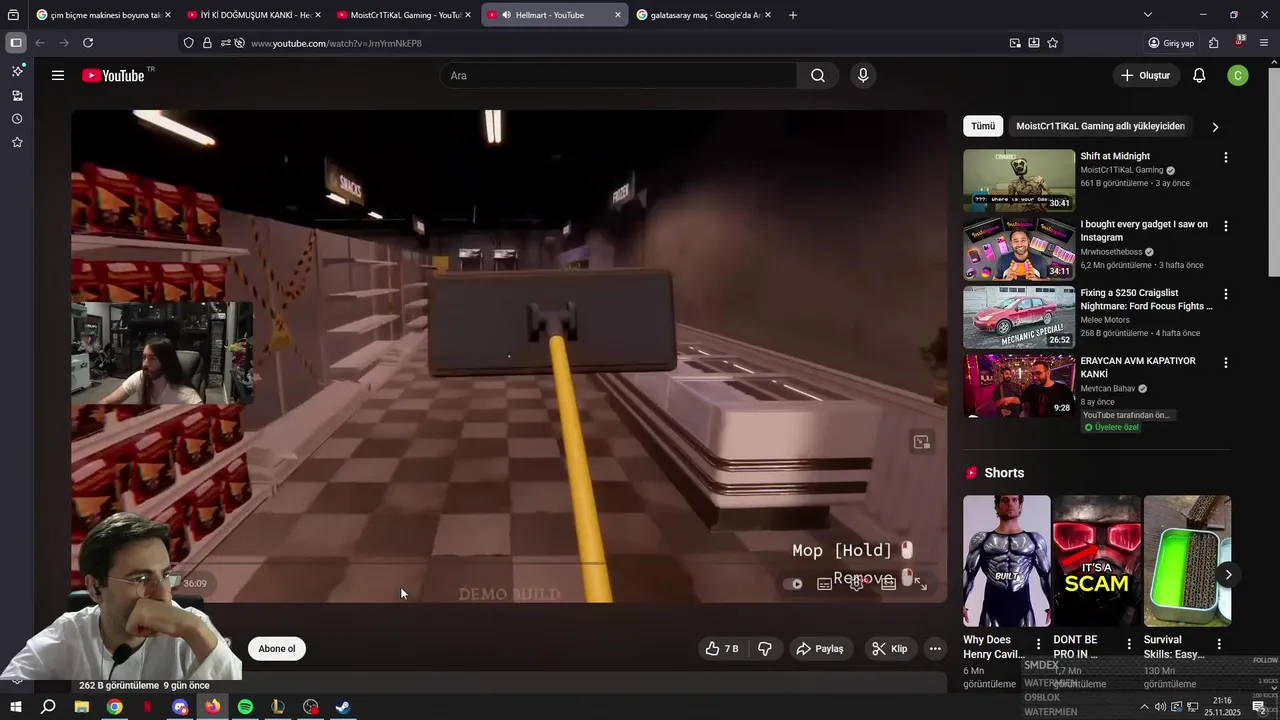Open a new browser tab
The width and height of the screenshot is (1280, 720).
coord(793,15)
